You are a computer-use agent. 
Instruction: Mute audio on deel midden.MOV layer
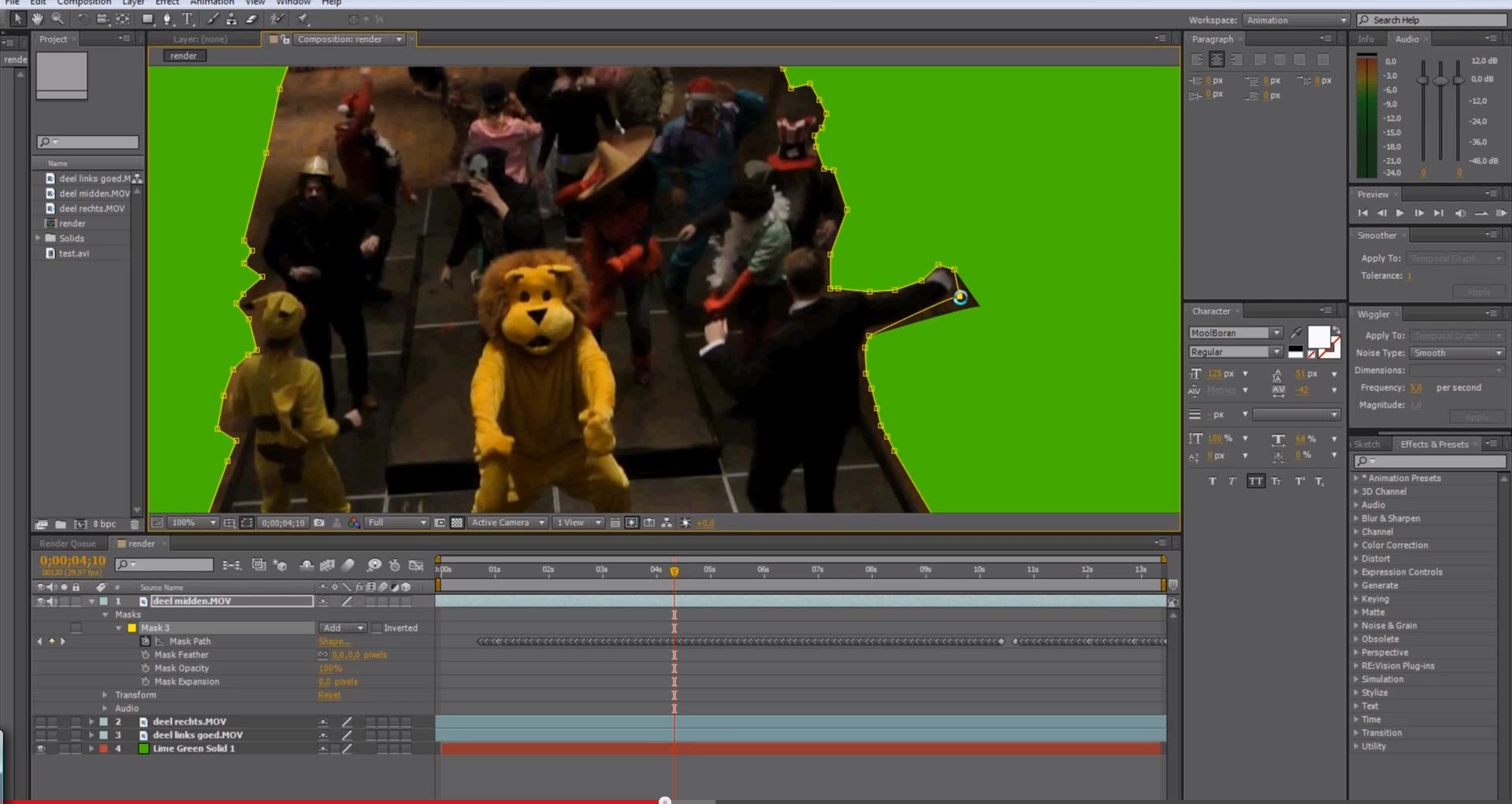pos(53,601)
